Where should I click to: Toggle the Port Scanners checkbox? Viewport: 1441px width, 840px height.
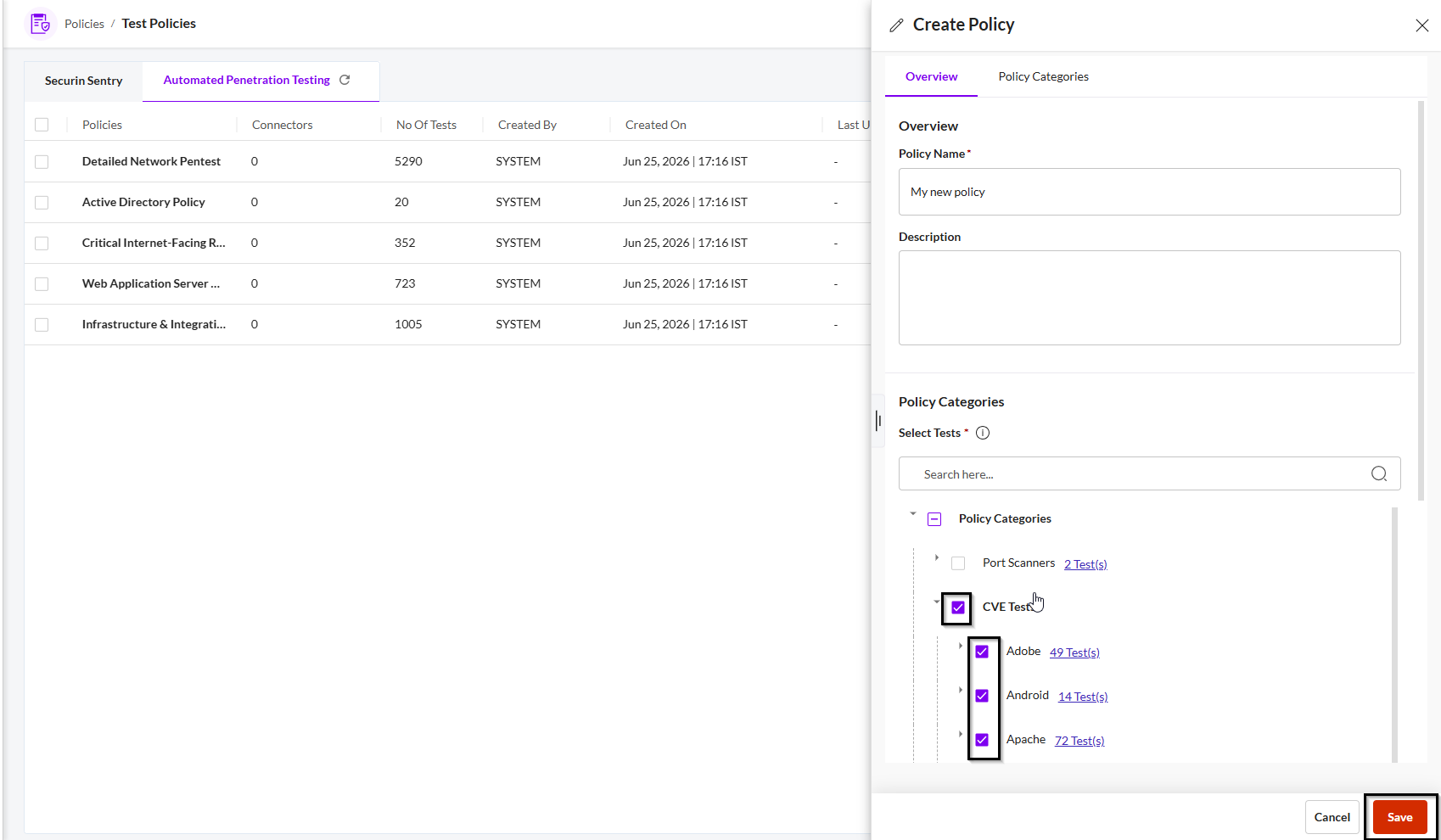click(x=958, y=563)
